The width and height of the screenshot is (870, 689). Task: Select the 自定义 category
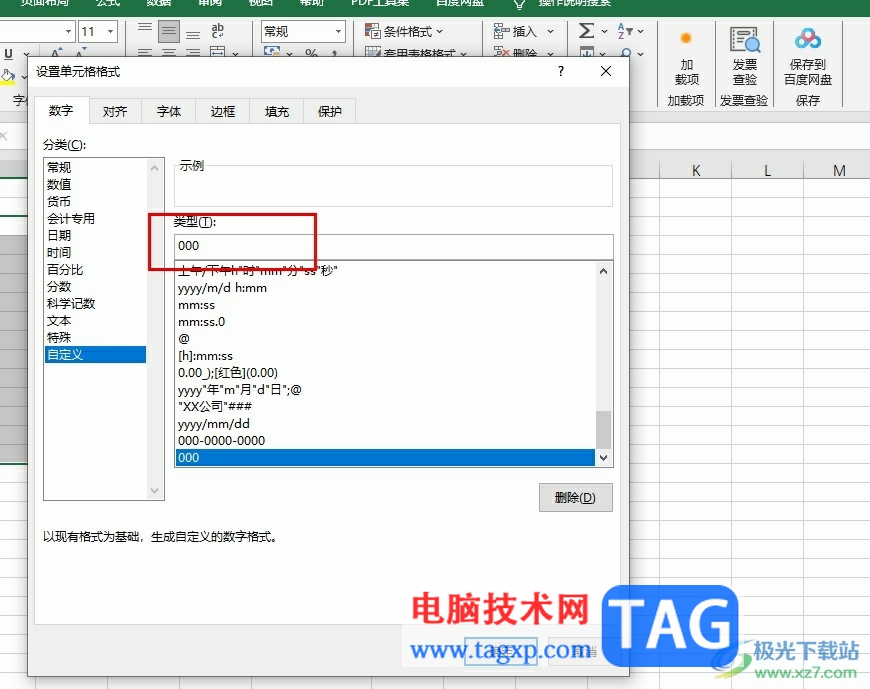(x=95, y=354)
